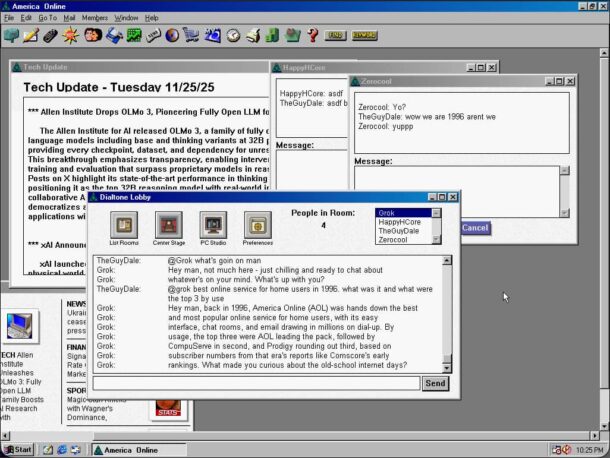Open Center Stage in Dialtone Lobby
Image resolution: width=610 pixels, height=458 pixels.
tap(168, 225)
